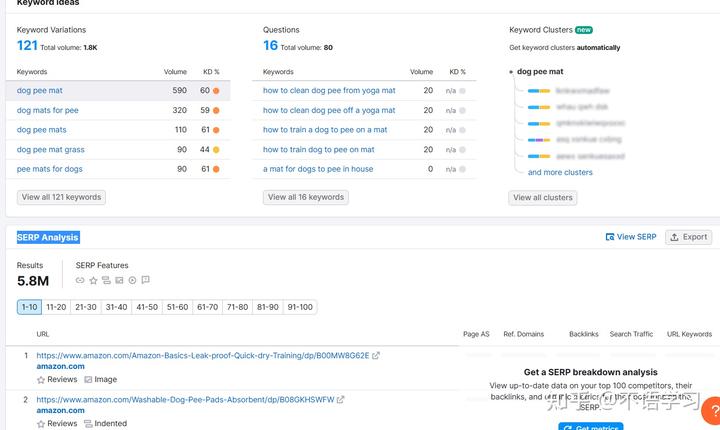Select the 11-20 results range tab
The height and width of the screenshot is (430, 720).
click(x=56, y=307)
